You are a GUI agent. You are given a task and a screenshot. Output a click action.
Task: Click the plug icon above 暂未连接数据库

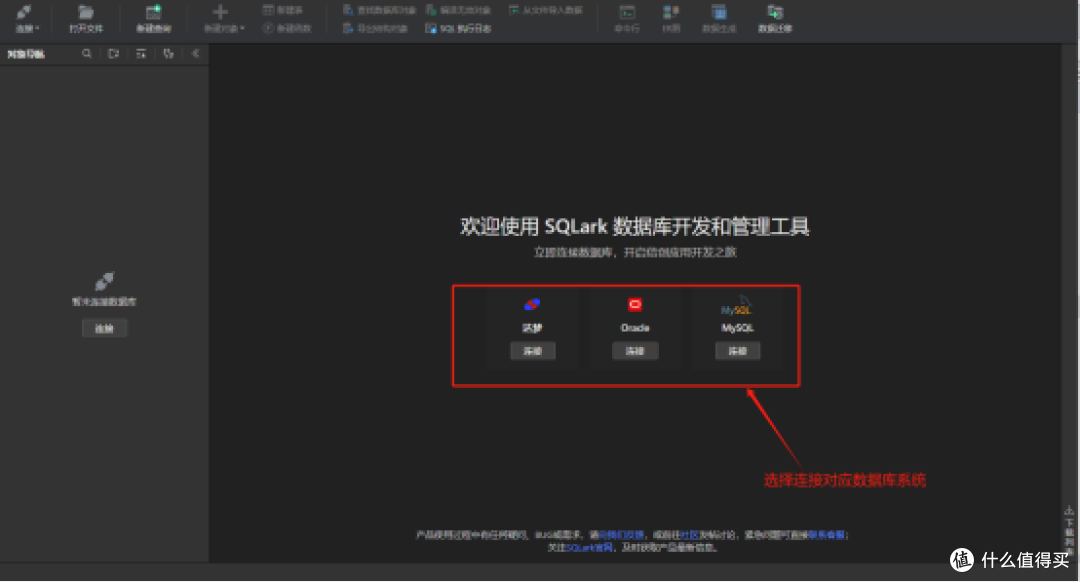pos(104,281)
